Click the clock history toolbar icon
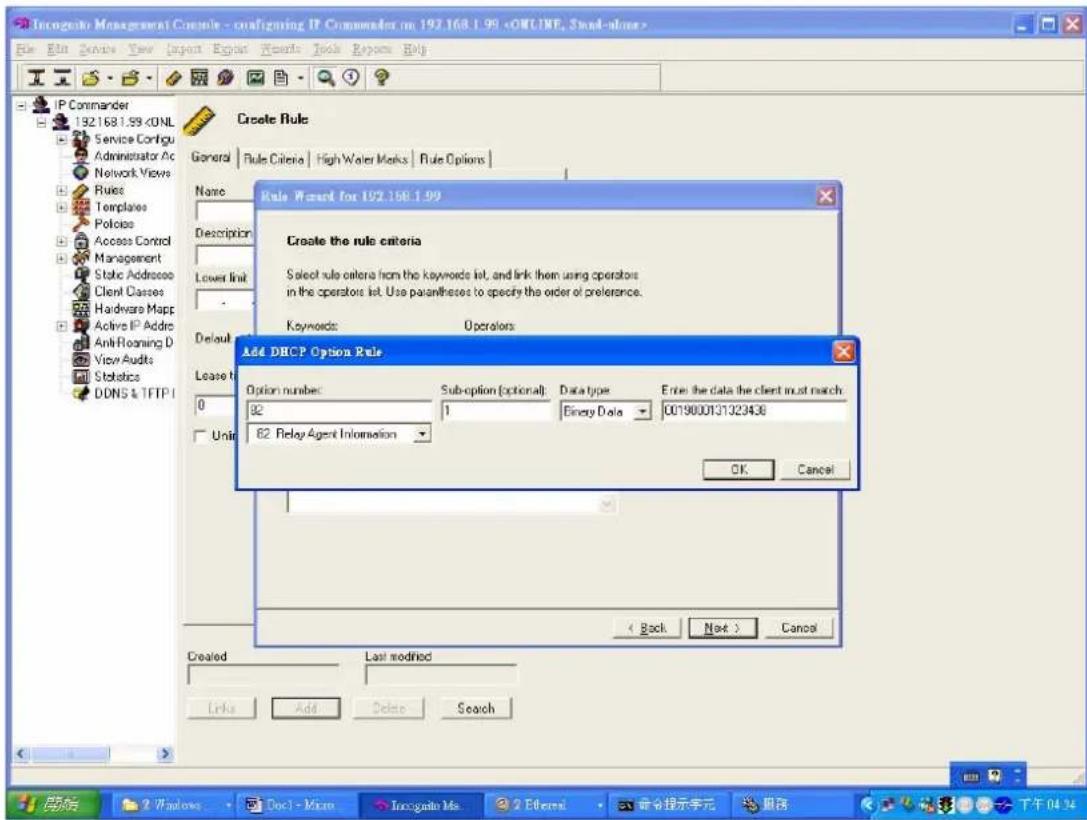 pyautogui.click(x=351, y=78)
